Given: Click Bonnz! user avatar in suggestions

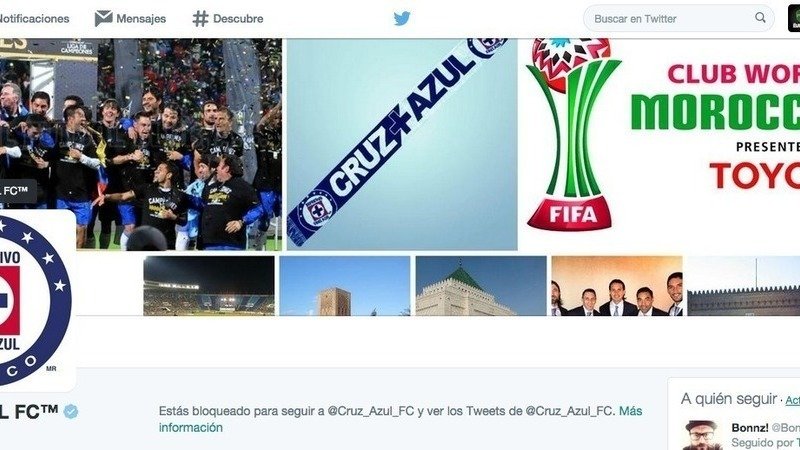Looking at the screenshot, I should click(x=702, y=435).
